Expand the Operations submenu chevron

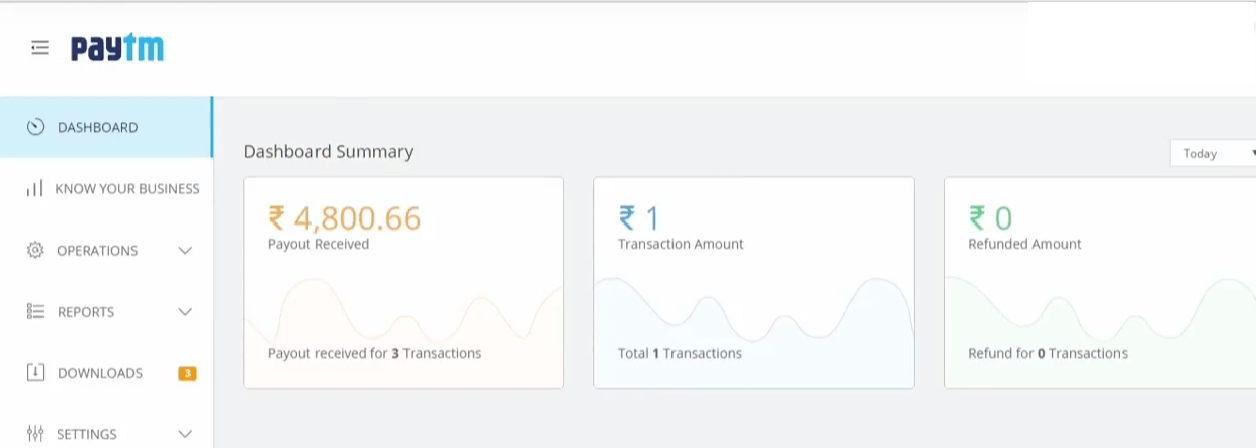pos(185,250)
